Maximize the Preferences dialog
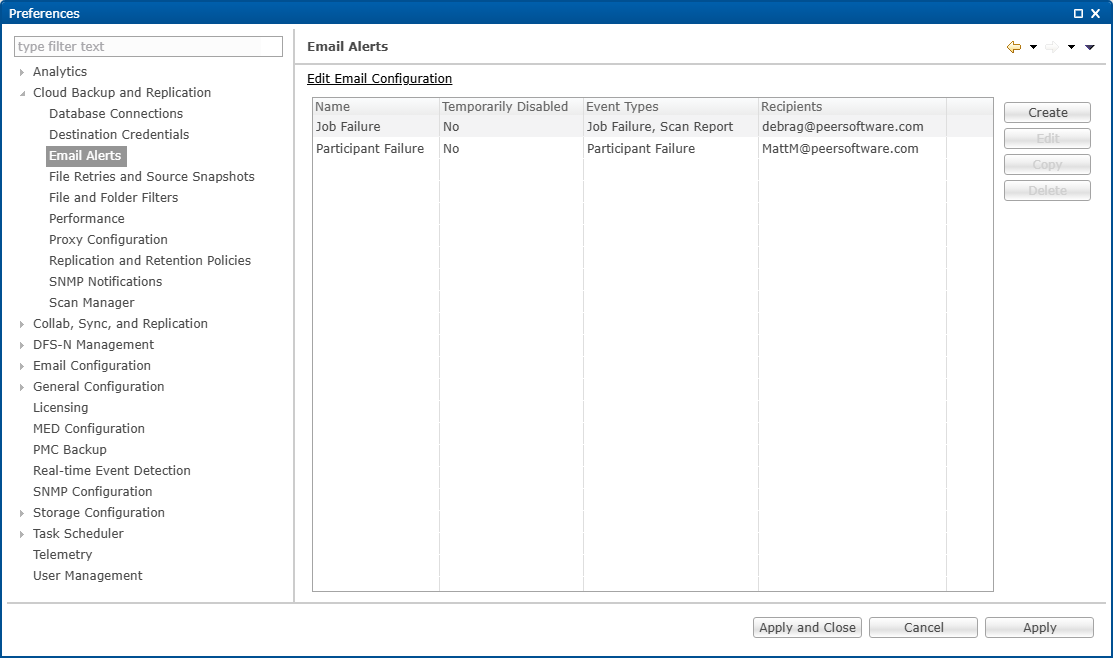 (1078, 13)
